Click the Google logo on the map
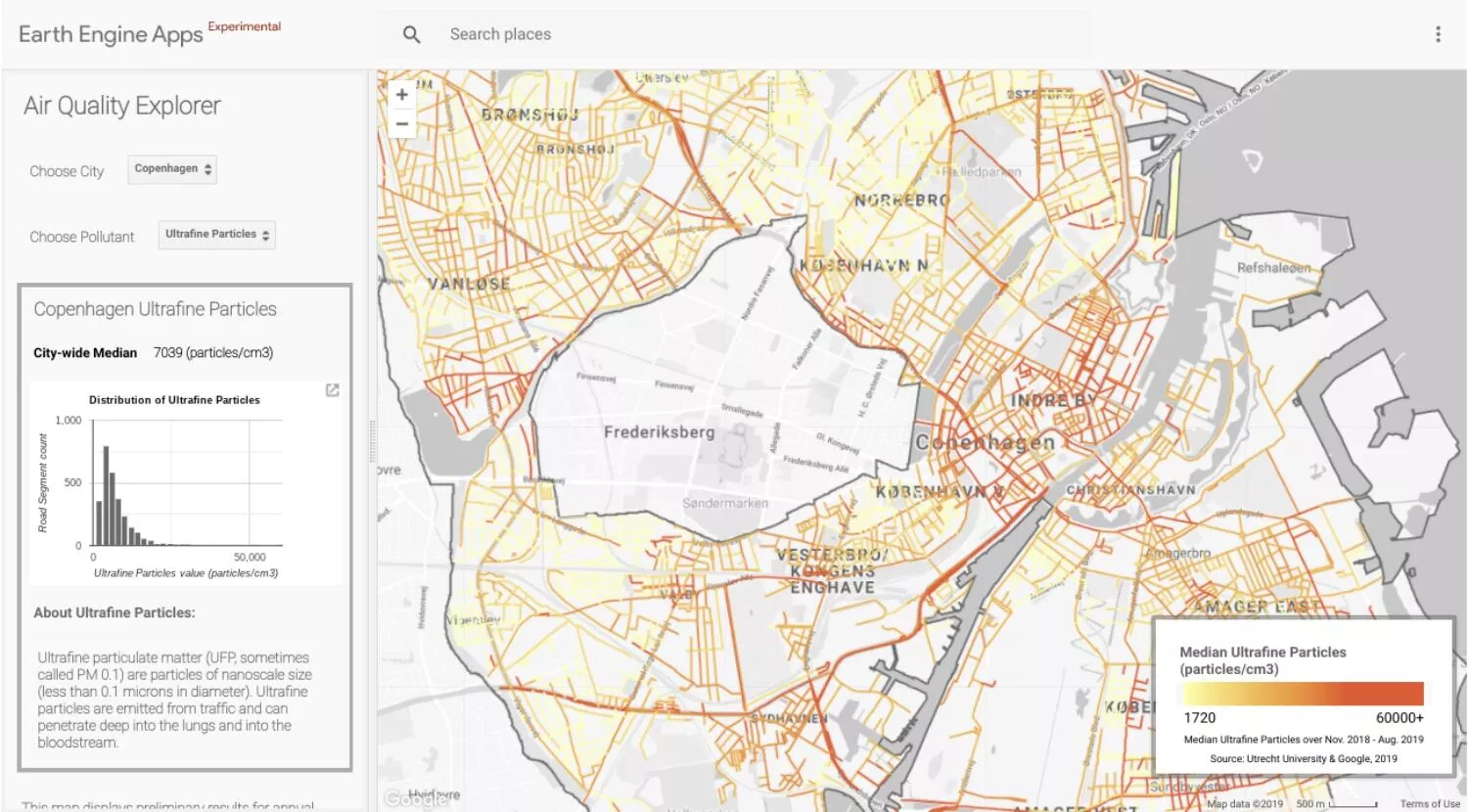Image resolution: width=1468 pixels, height=812 pixels. 416,799
